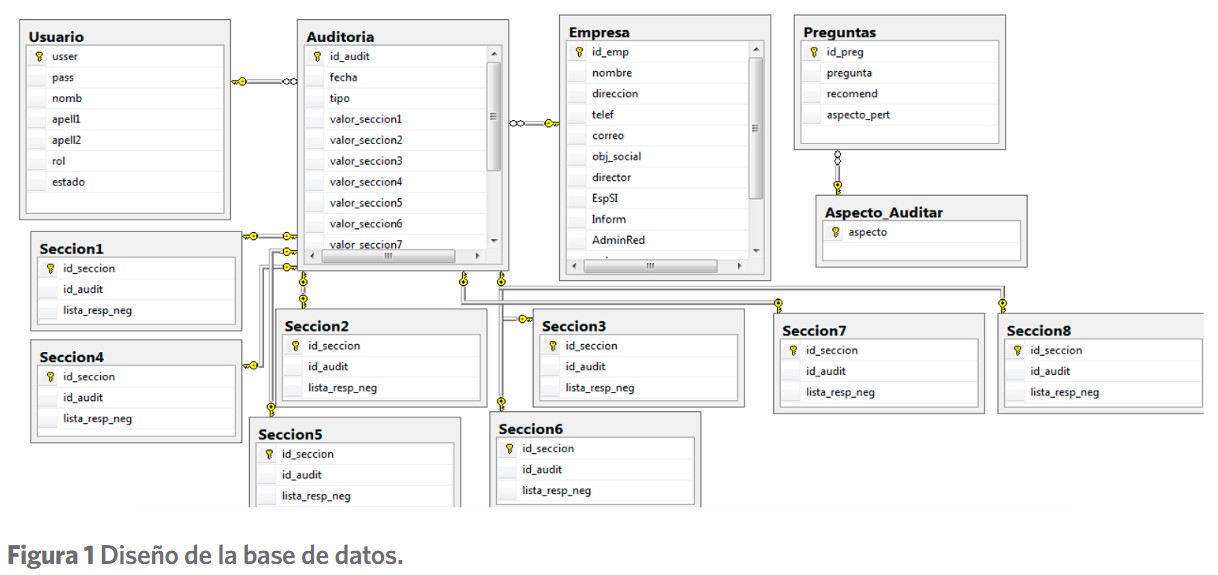This screenshot has height=575, width=1218.
Task: Select the id_audit row in Seccion4
Action: [x=80, y=398]
